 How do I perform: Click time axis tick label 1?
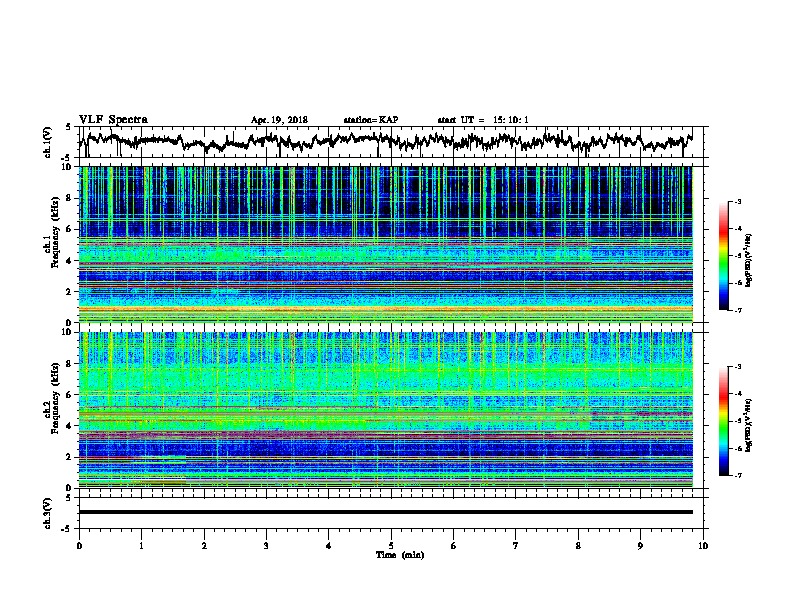pyautogui.click(x=141, y=546)
